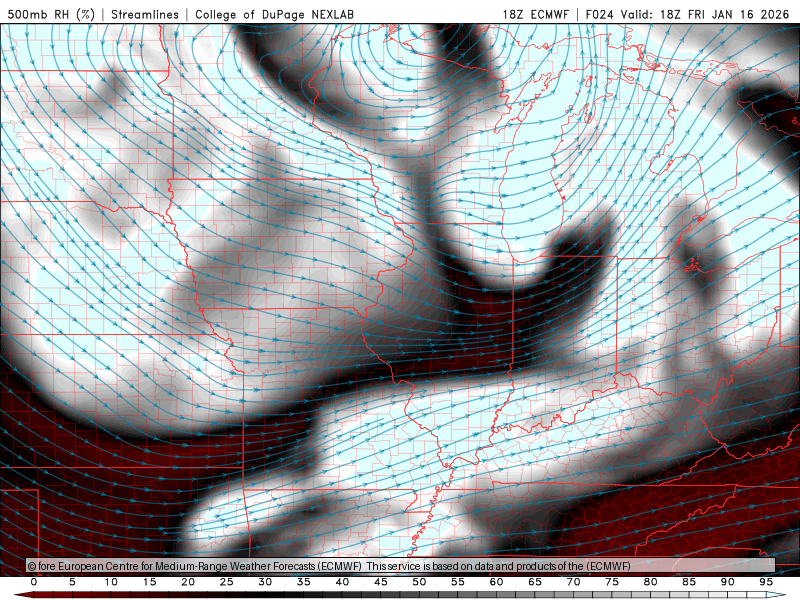Click the "45" colorbar label
The height and width of the screenshot is (600, 800).
tap(381, 582)
